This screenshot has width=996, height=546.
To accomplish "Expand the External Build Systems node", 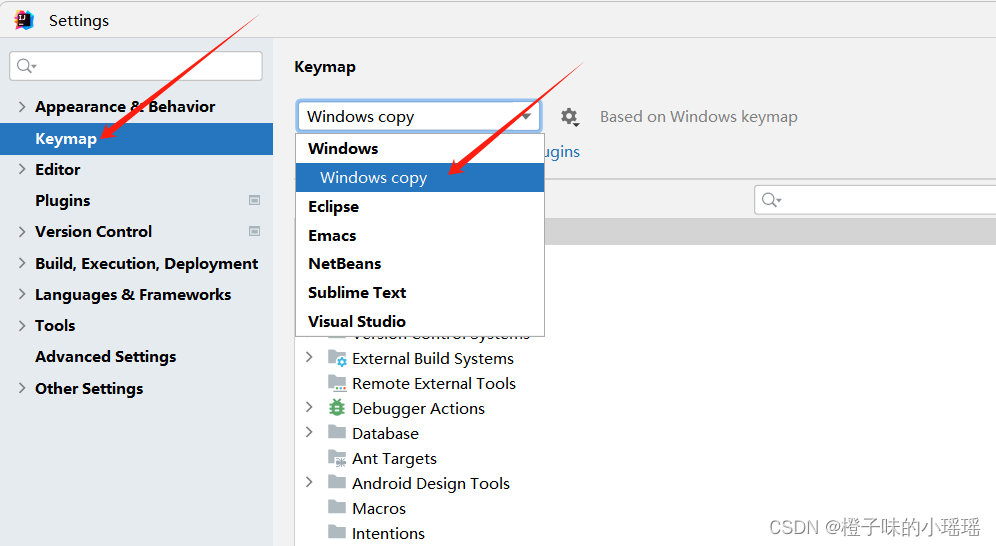I will click(309, 357).
